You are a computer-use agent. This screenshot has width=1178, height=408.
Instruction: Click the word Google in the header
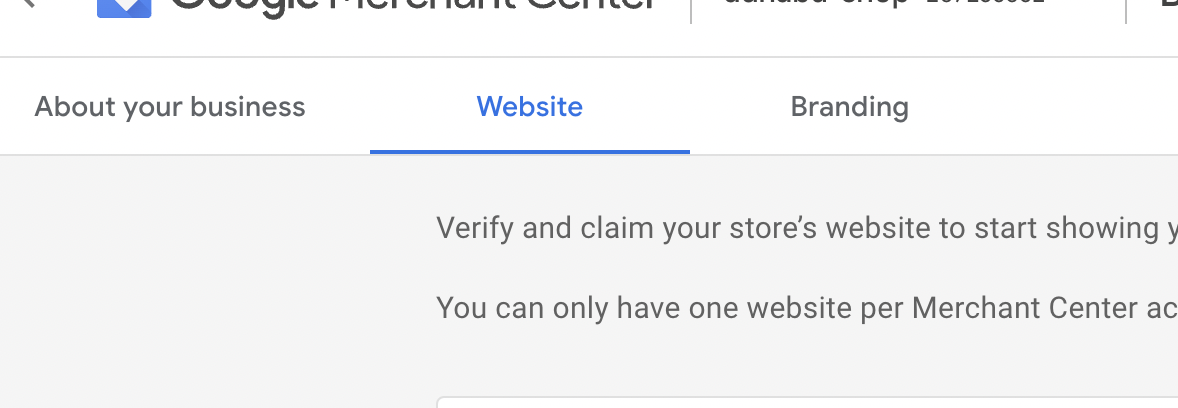[240, 5]
